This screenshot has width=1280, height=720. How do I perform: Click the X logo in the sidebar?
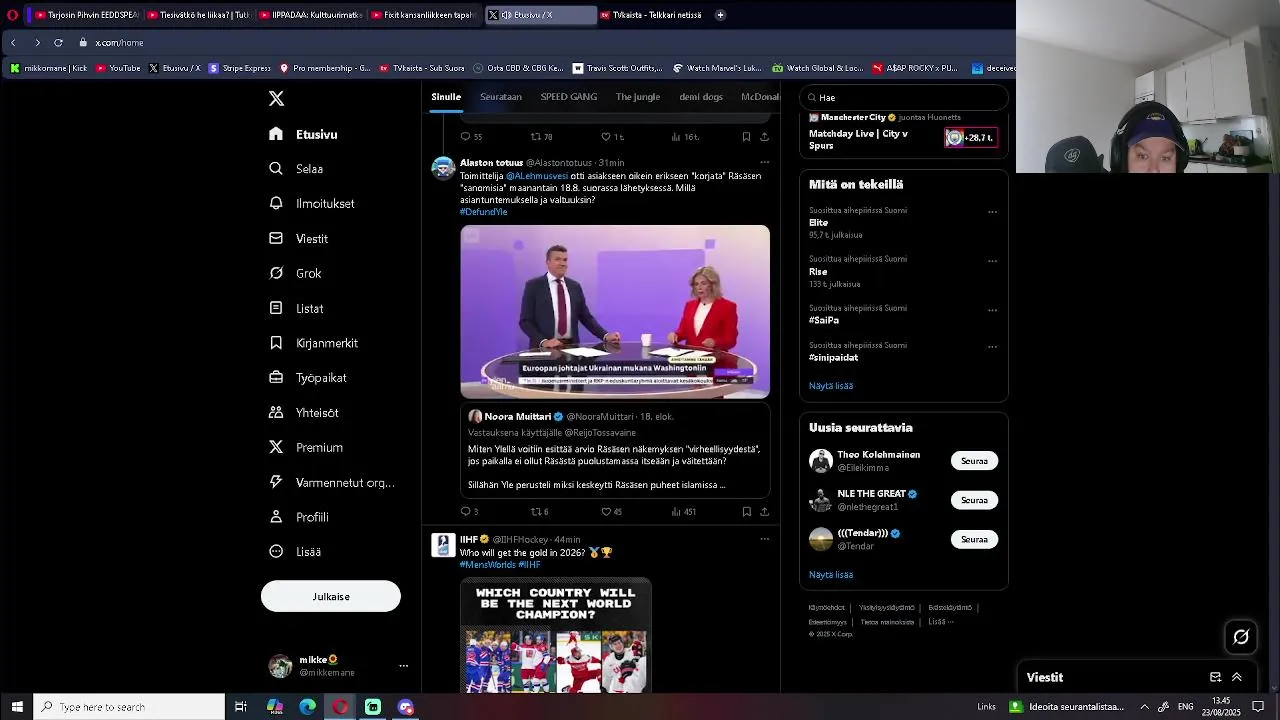coord(276,98)
